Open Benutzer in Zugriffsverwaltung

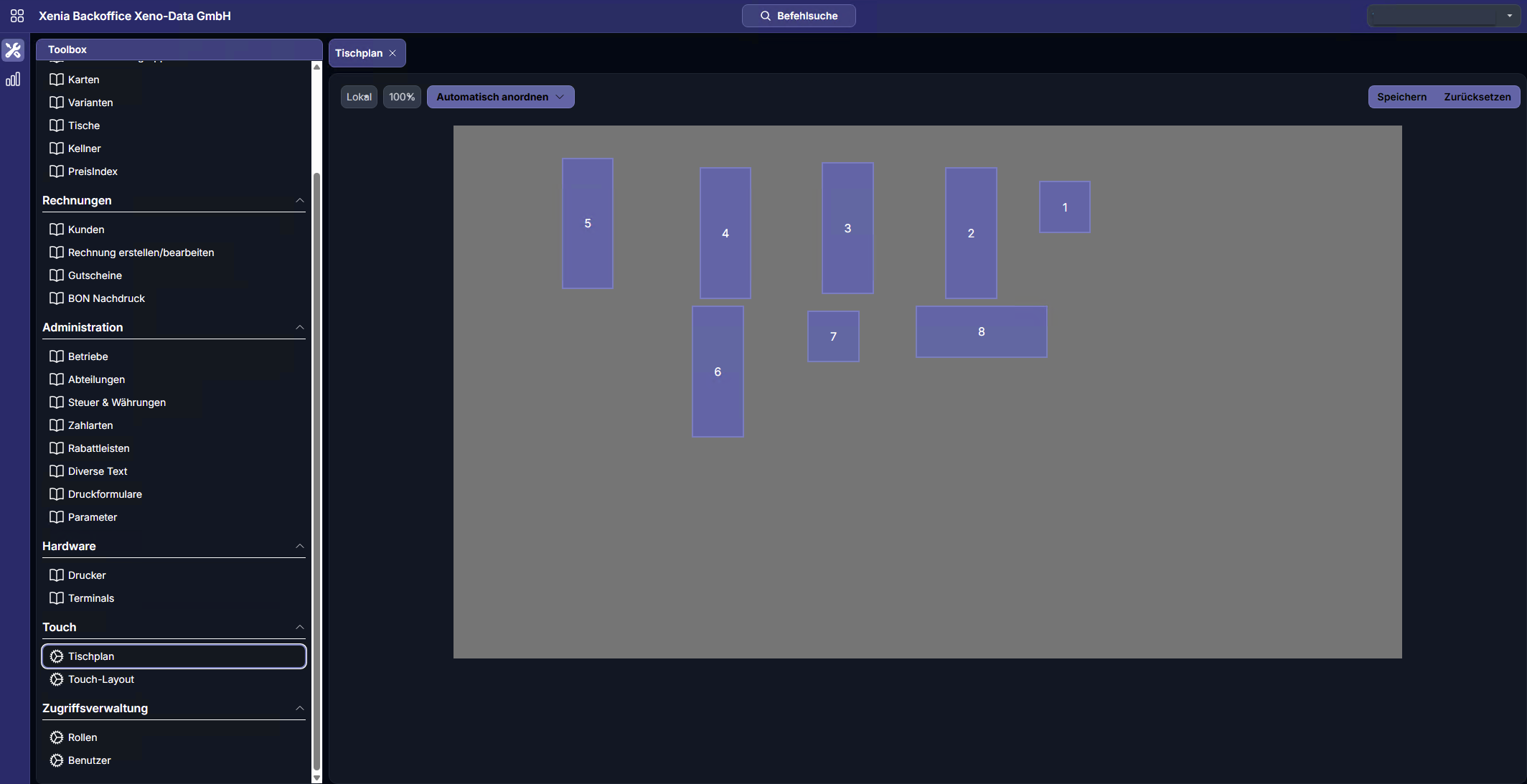(89, 760)
